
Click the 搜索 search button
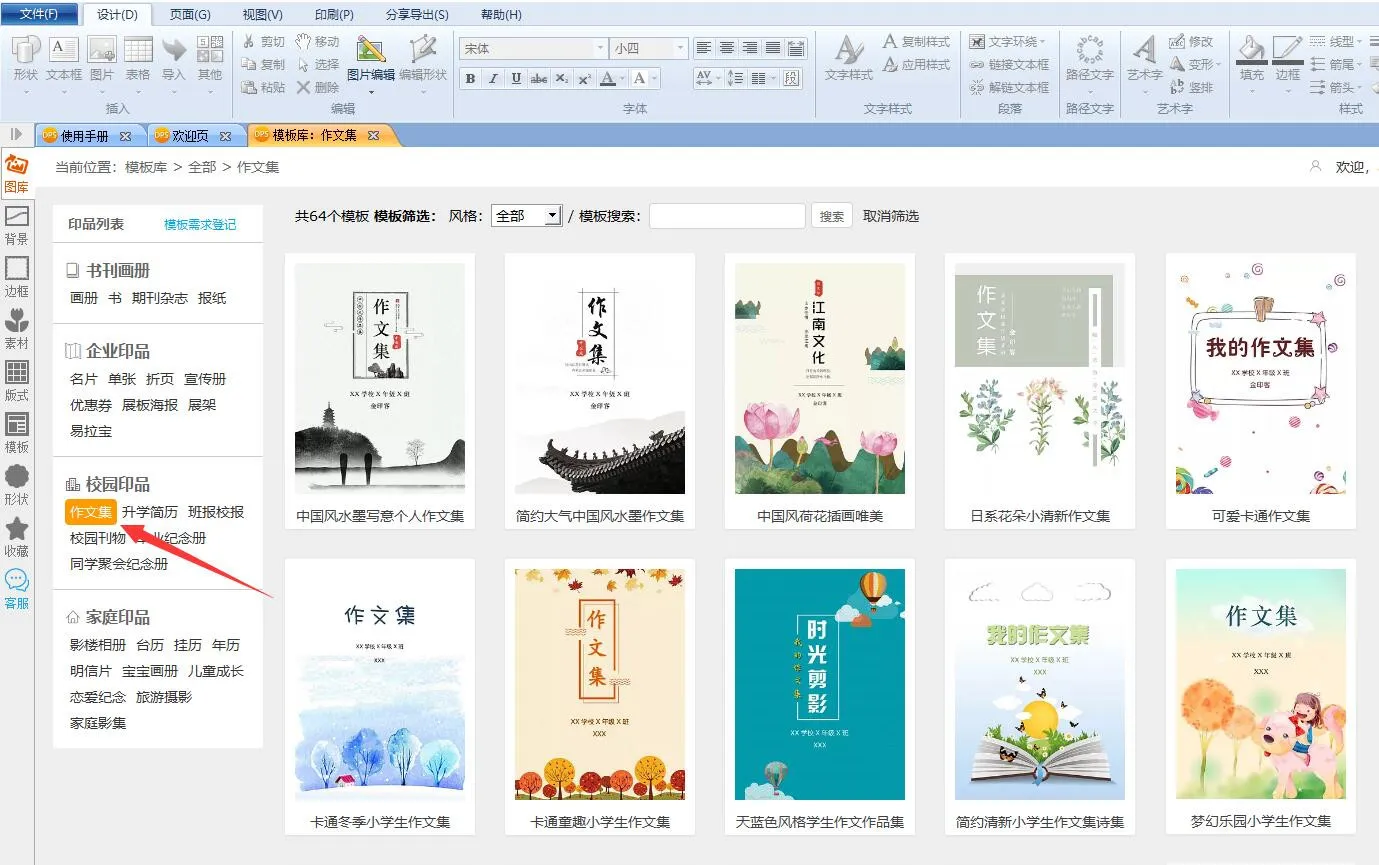click(831, 216)
